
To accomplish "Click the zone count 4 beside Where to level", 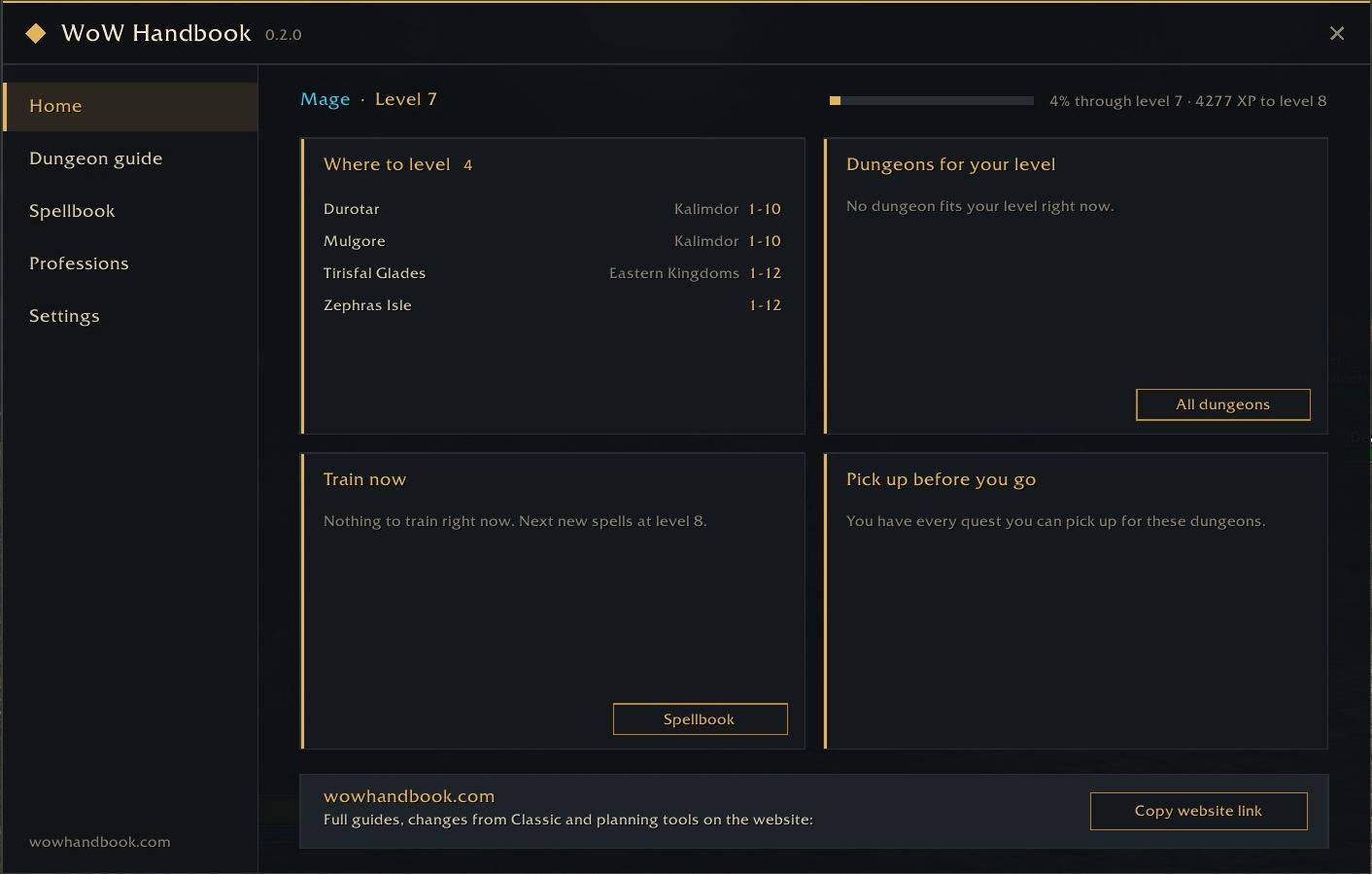I will pyautogui.click(x=467, y=165).
